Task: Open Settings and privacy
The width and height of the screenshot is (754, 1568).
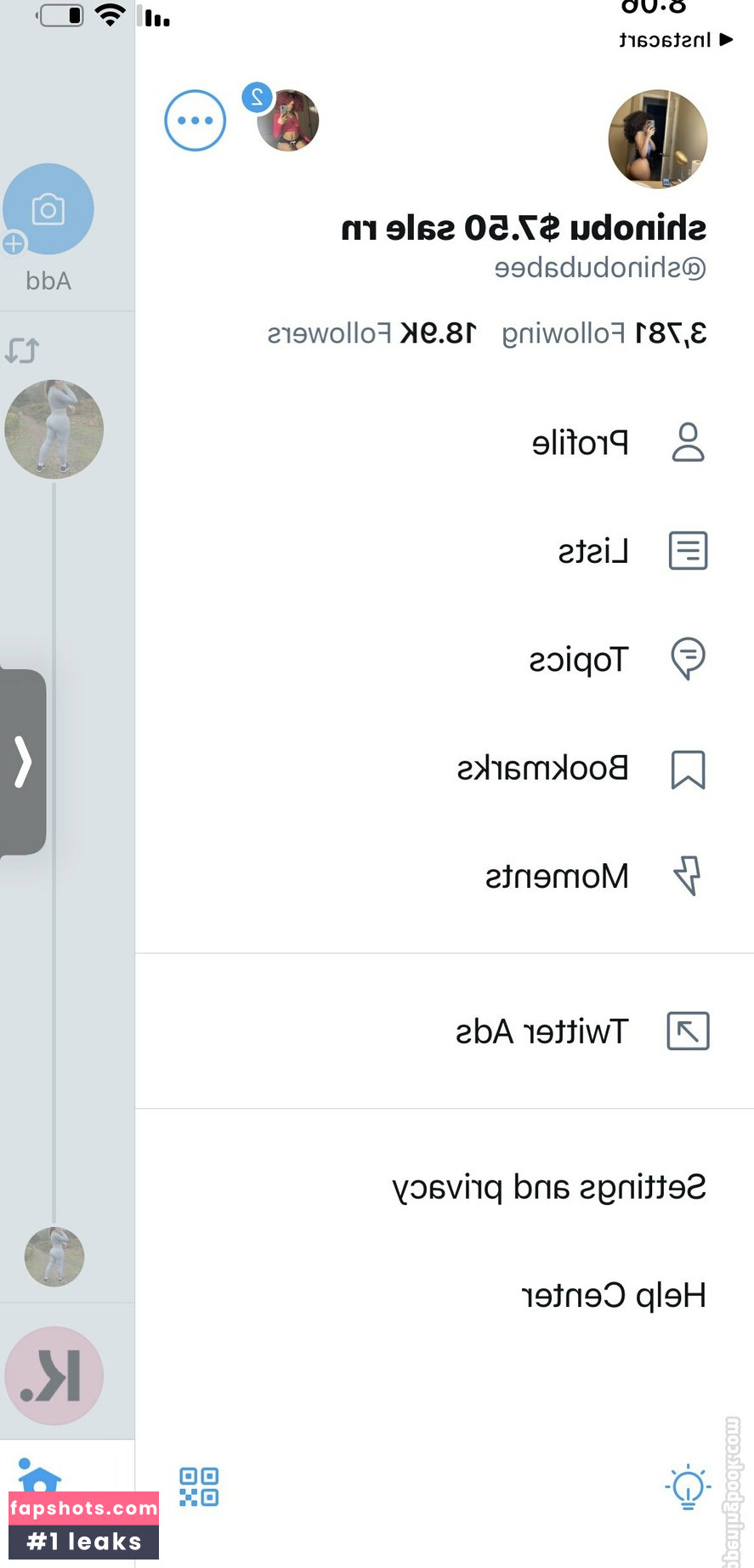Action: 549,1188
